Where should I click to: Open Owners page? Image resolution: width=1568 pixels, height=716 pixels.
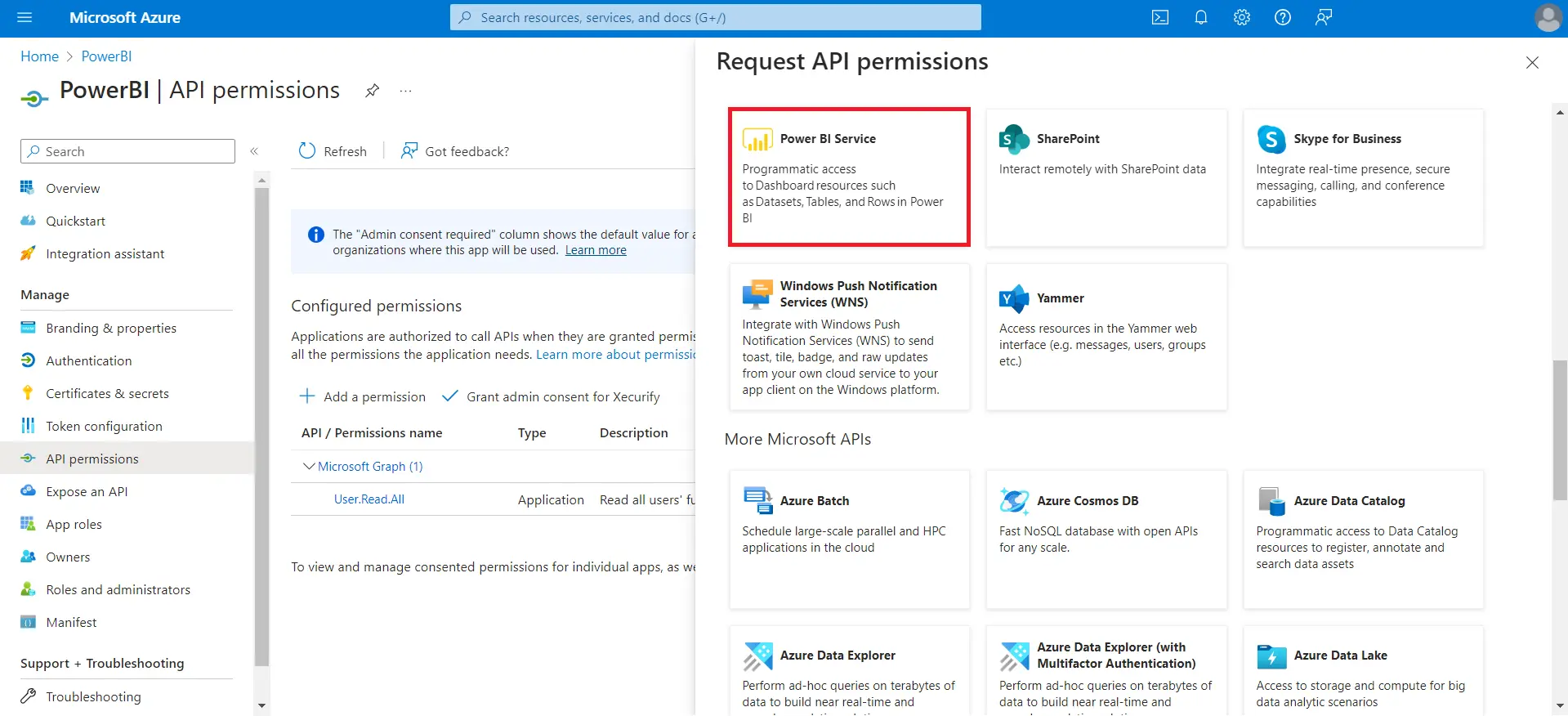point(68,557)
